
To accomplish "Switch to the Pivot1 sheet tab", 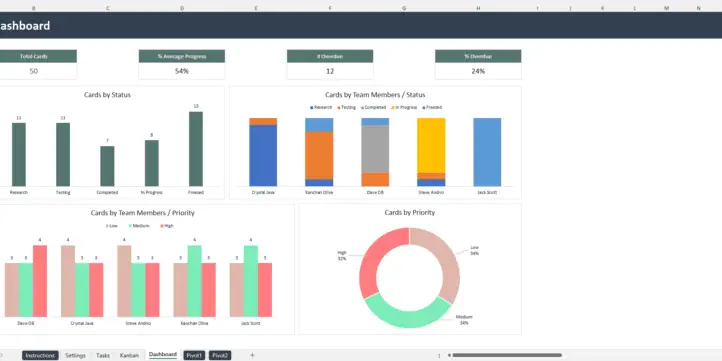I will tap(194, 355).
